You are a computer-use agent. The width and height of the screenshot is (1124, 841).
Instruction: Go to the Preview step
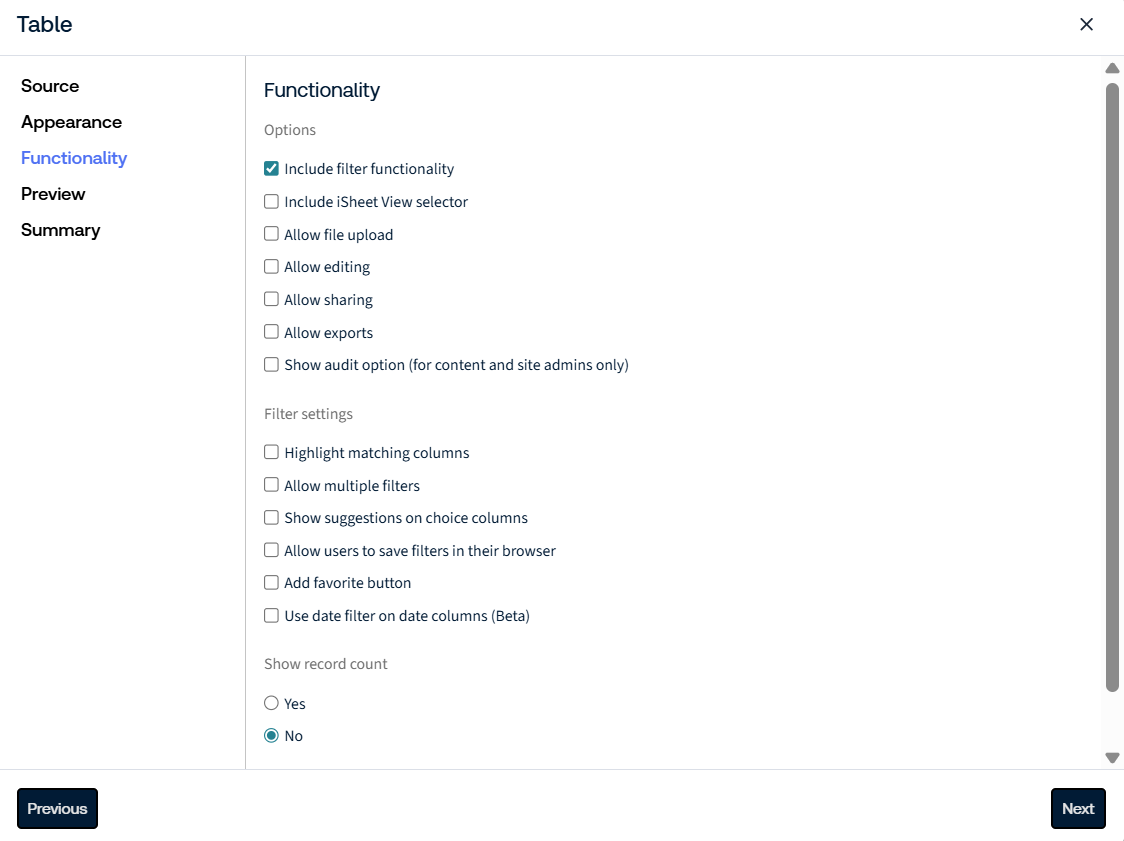pos(53,194)
